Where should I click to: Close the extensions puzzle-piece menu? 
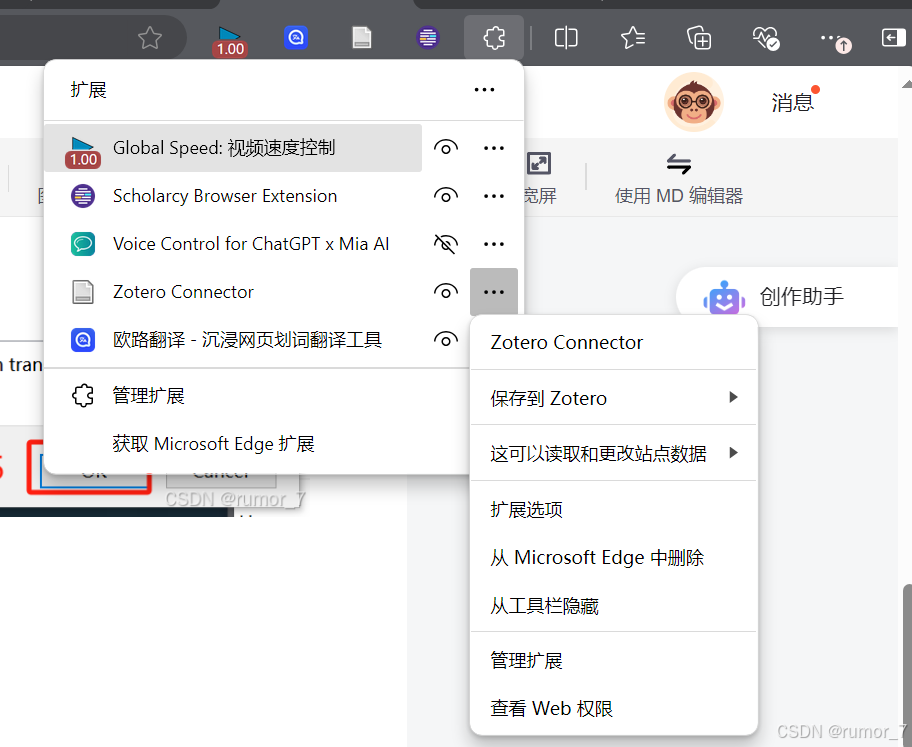tap(494, 38)
